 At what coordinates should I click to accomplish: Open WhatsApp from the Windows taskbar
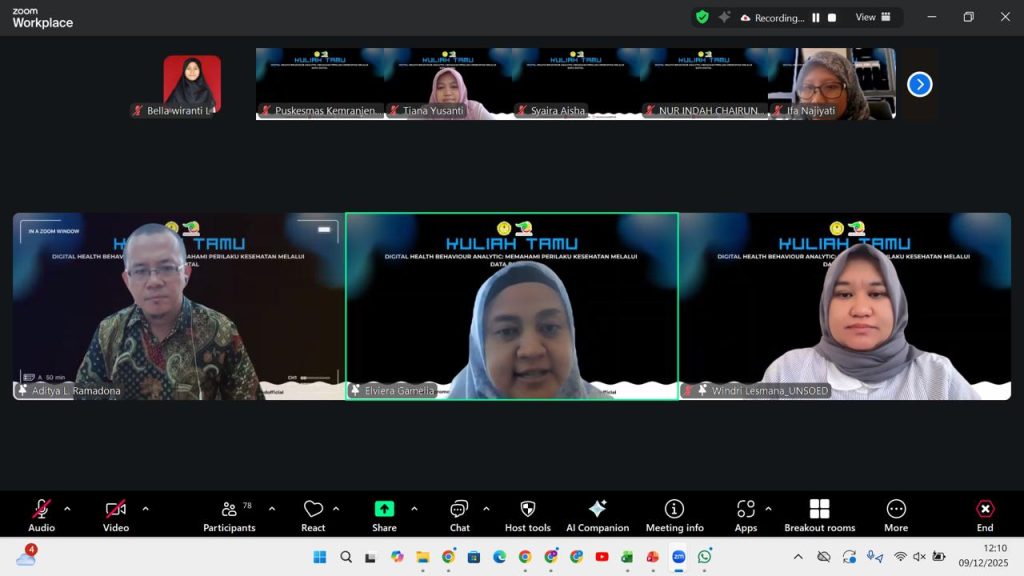coord(705,557)
